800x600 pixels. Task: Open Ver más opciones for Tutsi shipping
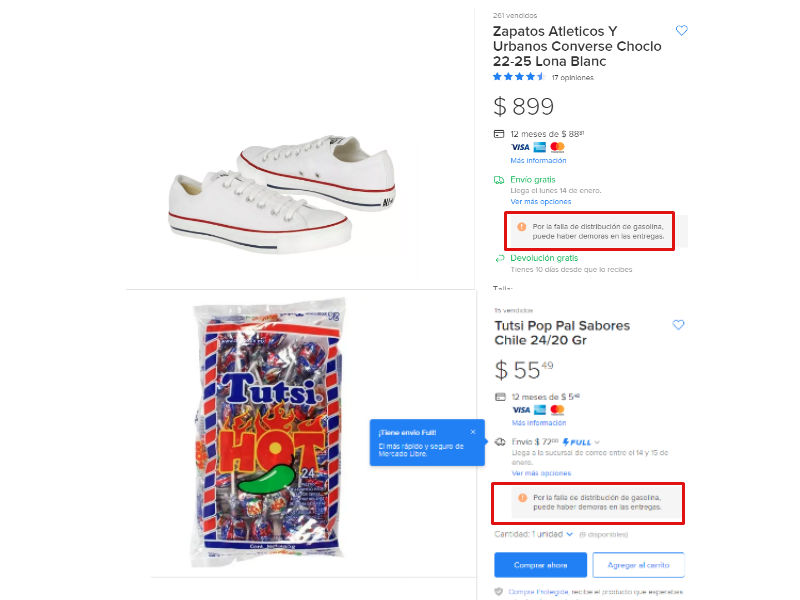(x=541, y=473)
